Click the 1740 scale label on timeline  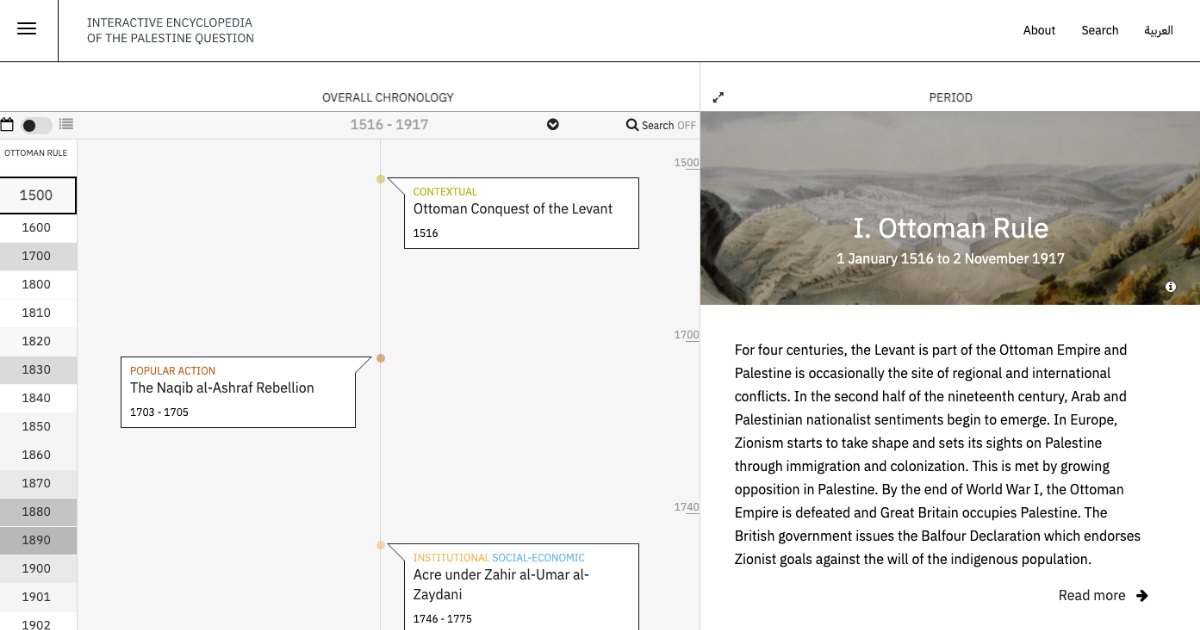(x=686, y=507)
